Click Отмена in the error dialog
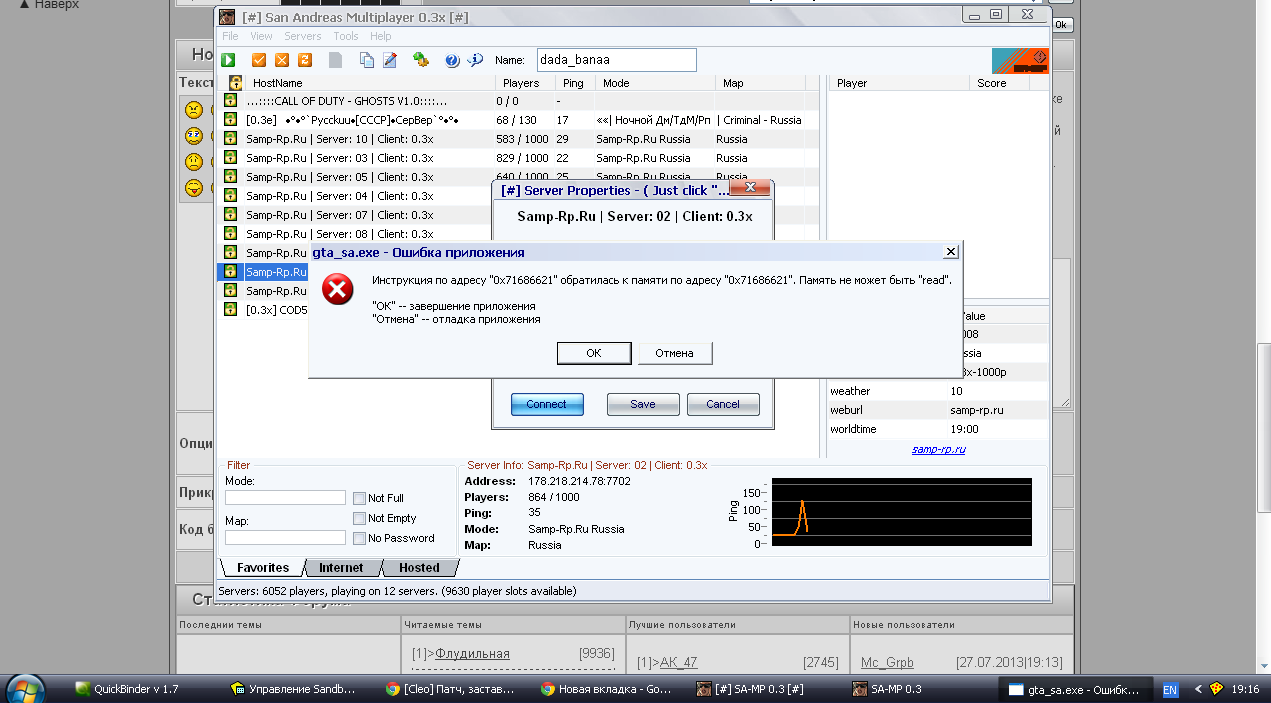This screenshot has width=1271, height=703. [674, 353]
